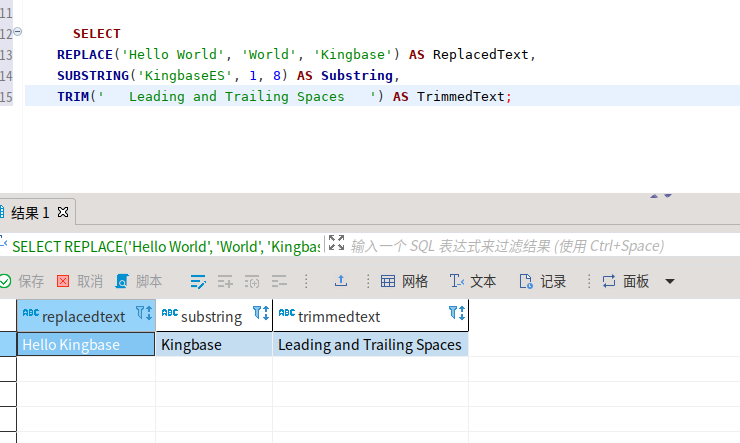Image resolution: width=740 pixels, height=443 pixels.
Task: Open the 脚本 (Script) generator
Action: (139, 281)
